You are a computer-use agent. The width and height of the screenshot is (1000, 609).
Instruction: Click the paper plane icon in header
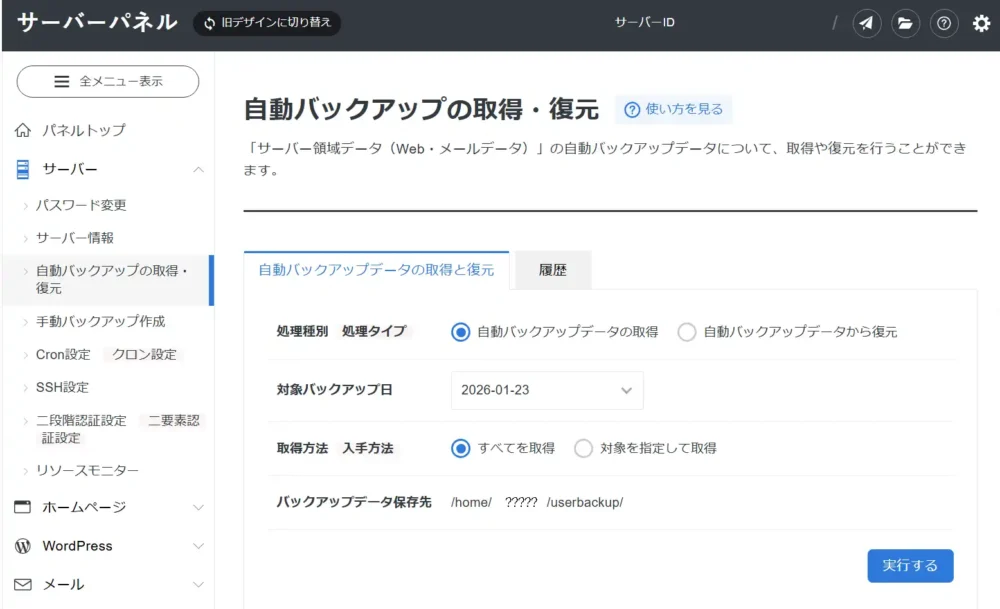point(866,23)
